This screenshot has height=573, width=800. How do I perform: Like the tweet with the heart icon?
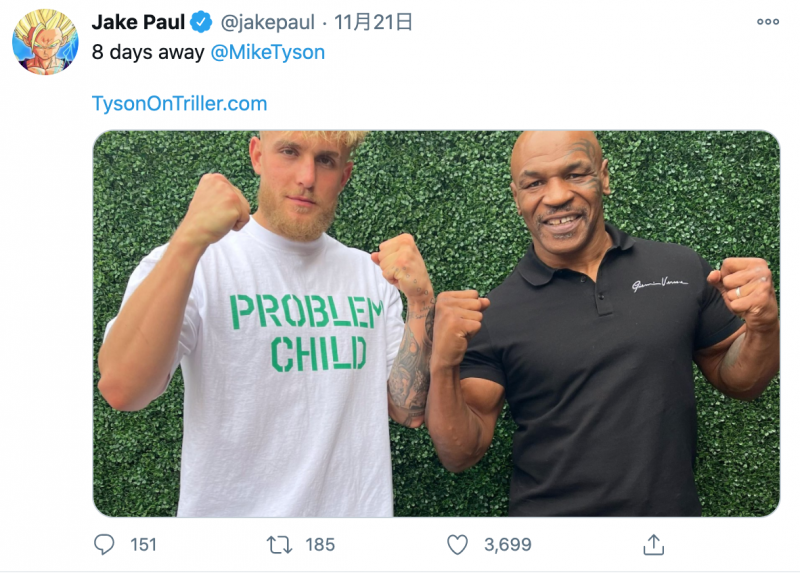[457, 544]
